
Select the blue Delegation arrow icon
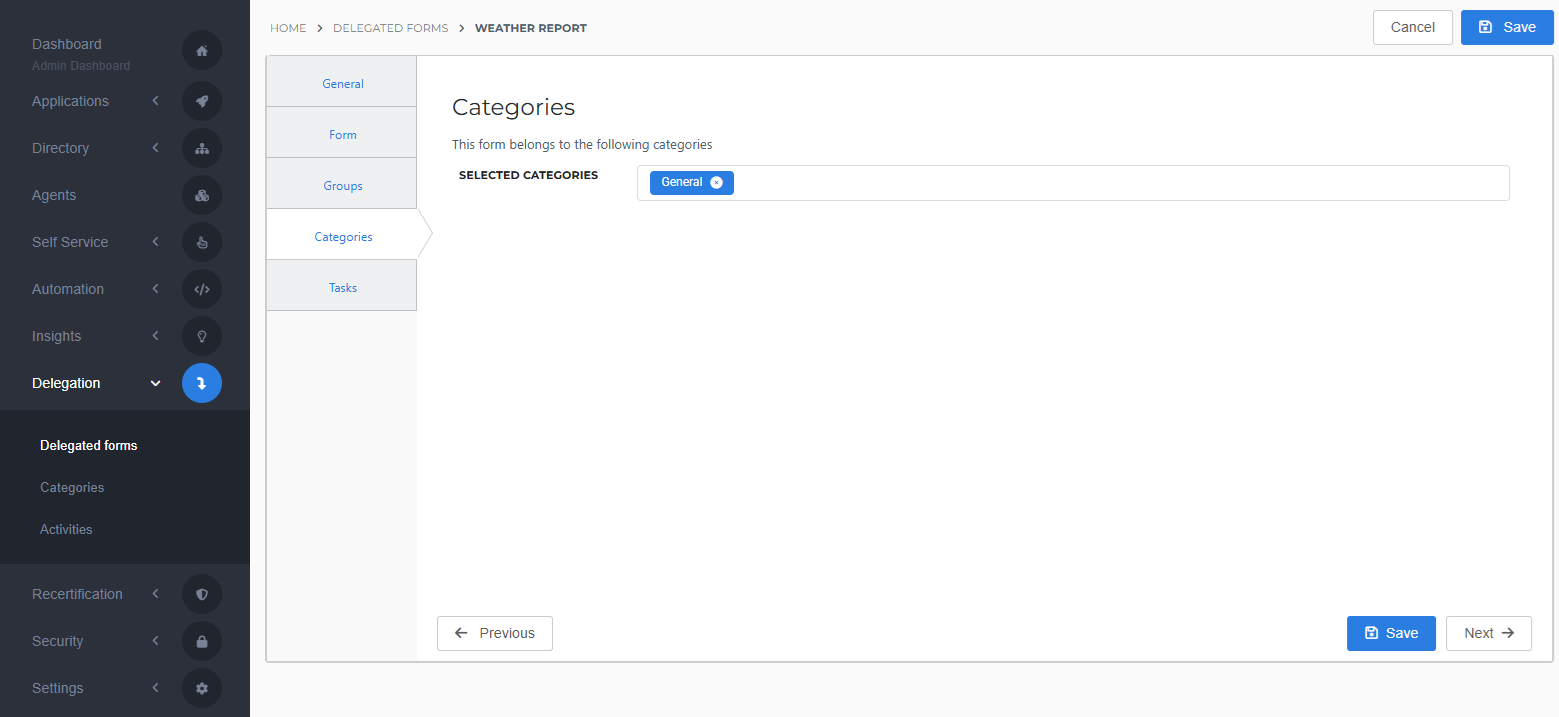[x=201, y=383]
